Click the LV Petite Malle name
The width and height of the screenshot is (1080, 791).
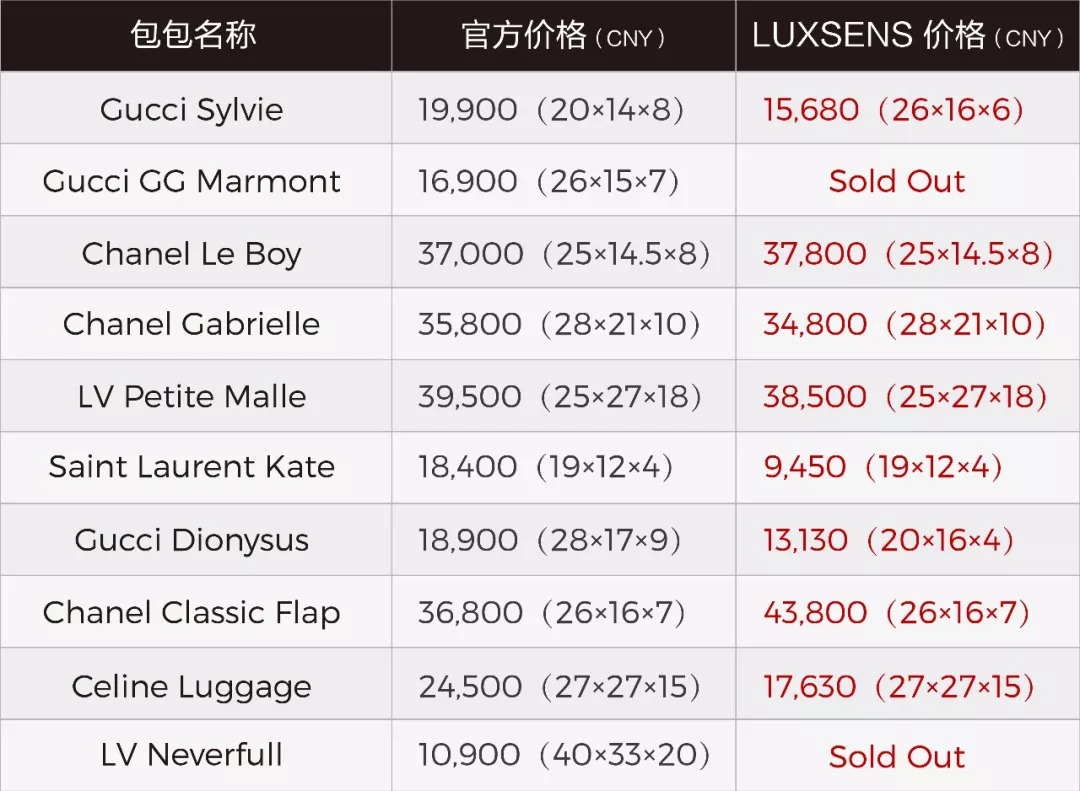click(192, 396)
